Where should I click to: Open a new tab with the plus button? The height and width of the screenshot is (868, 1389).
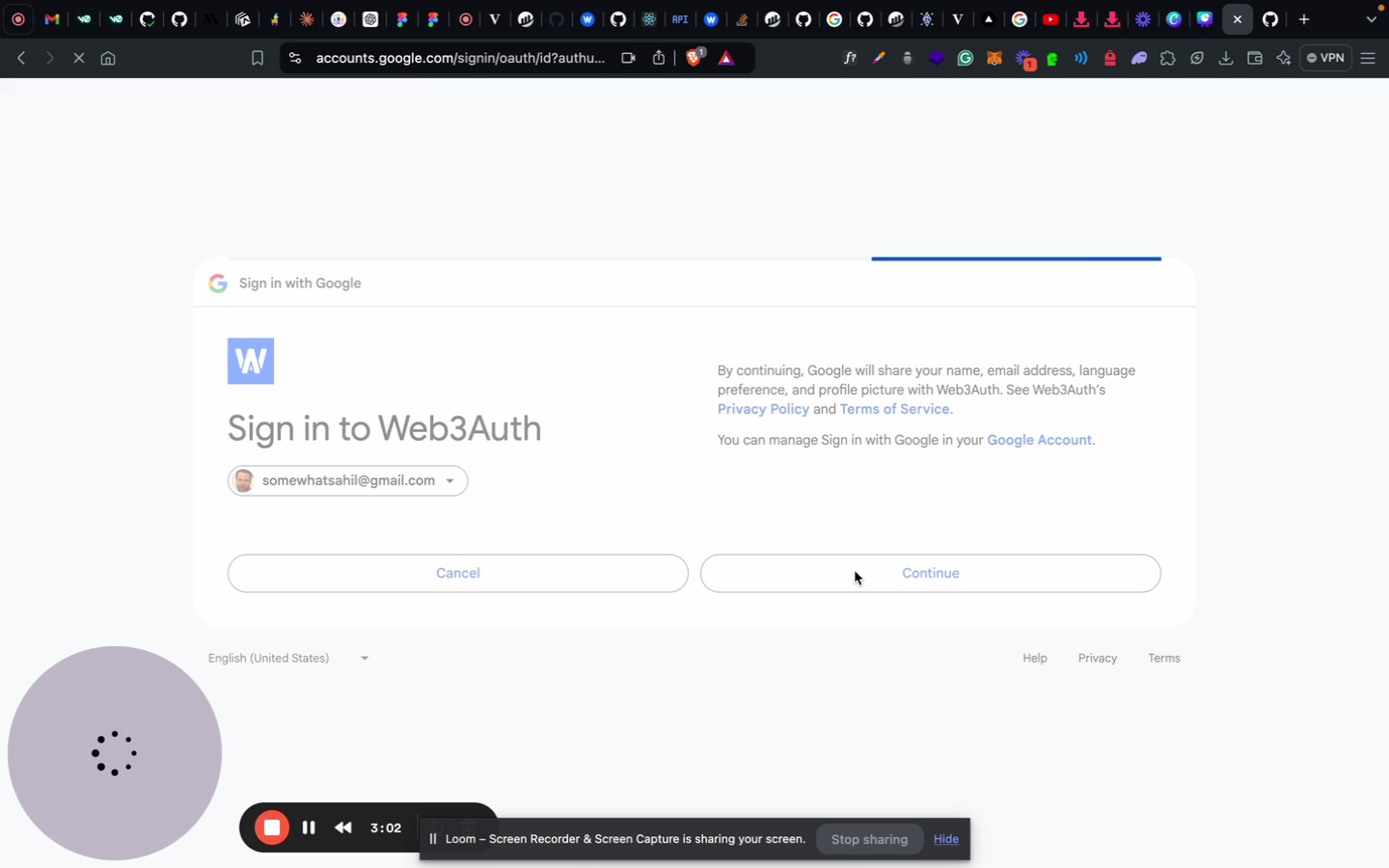tap(1304, 19)
